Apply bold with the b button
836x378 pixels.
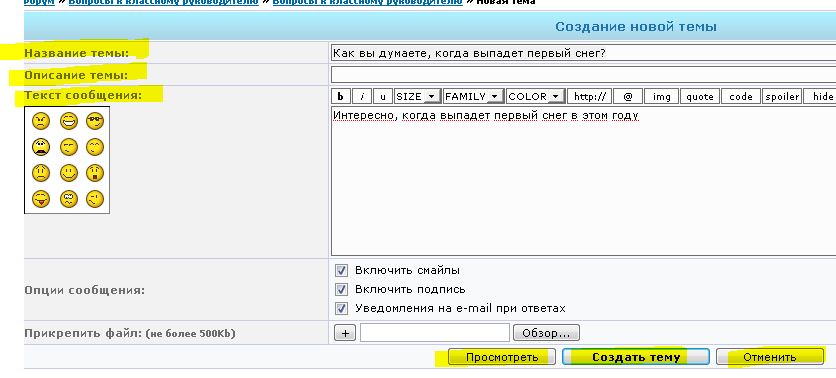click(341, 96)
